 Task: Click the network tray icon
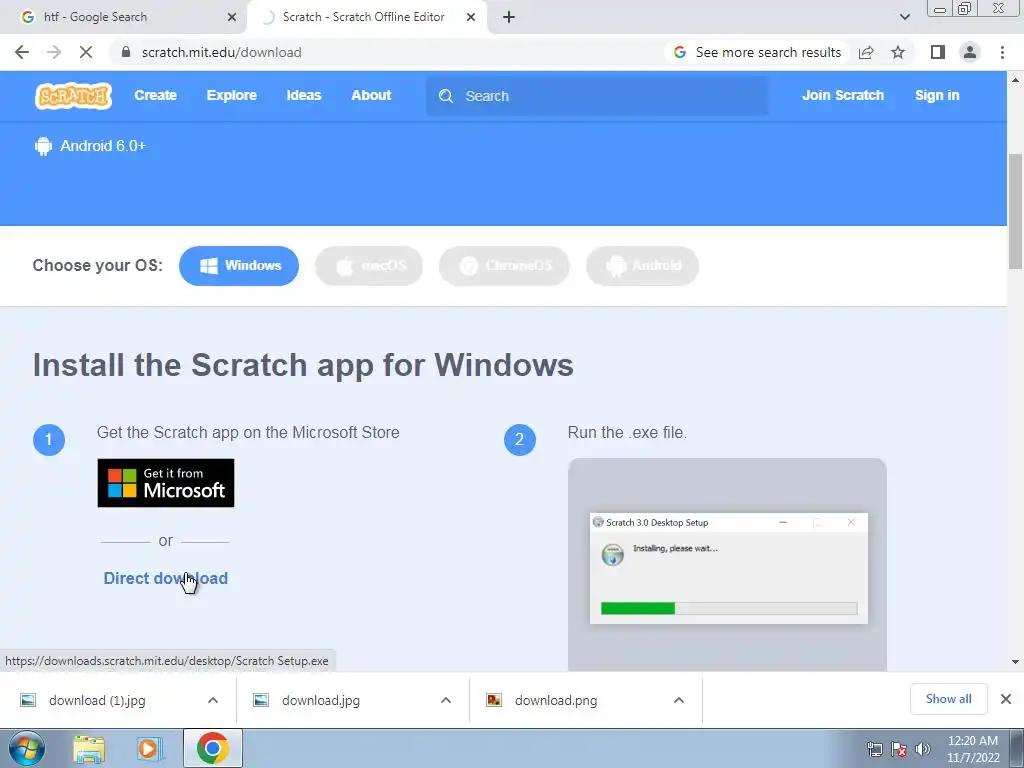click(874, 749)
